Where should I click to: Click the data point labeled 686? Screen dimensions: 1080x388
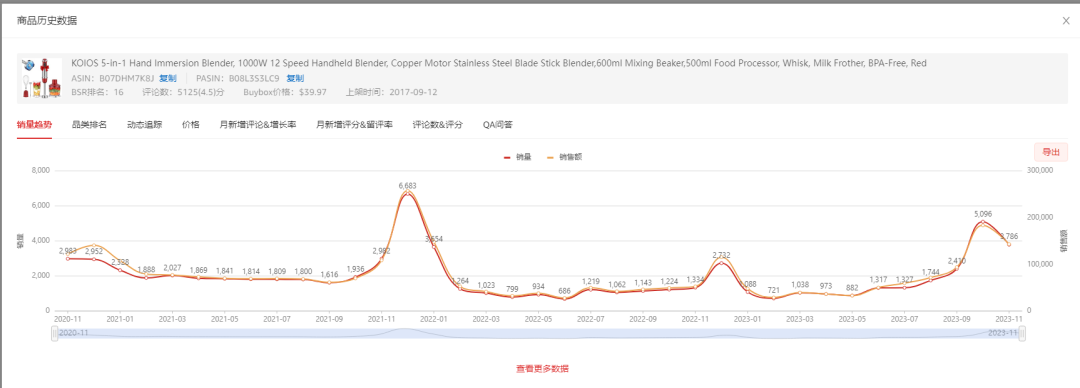point(564,298)
